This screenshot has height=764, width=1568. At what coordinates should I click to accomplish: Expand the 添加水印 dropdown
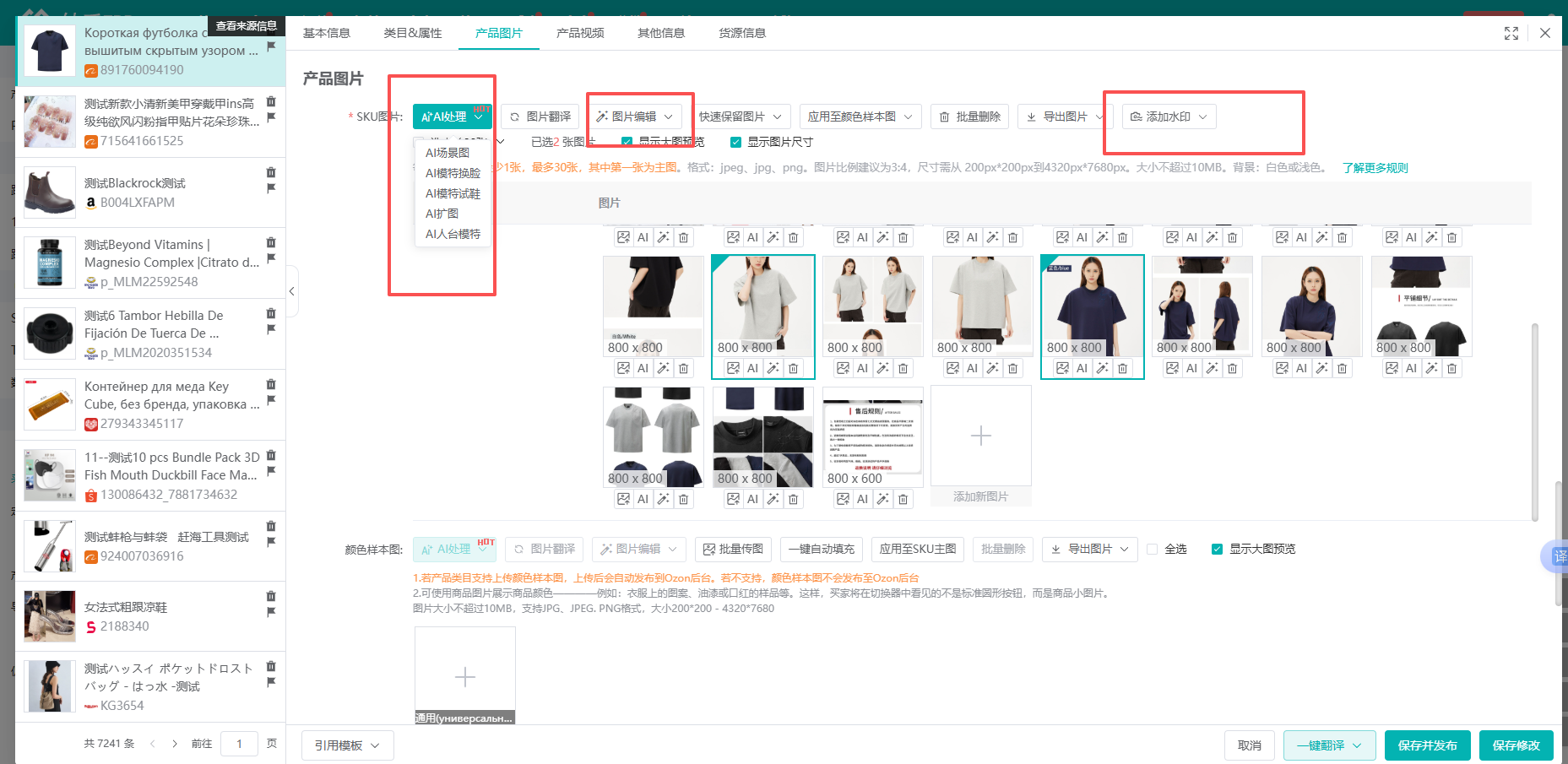pos(1169,116)
